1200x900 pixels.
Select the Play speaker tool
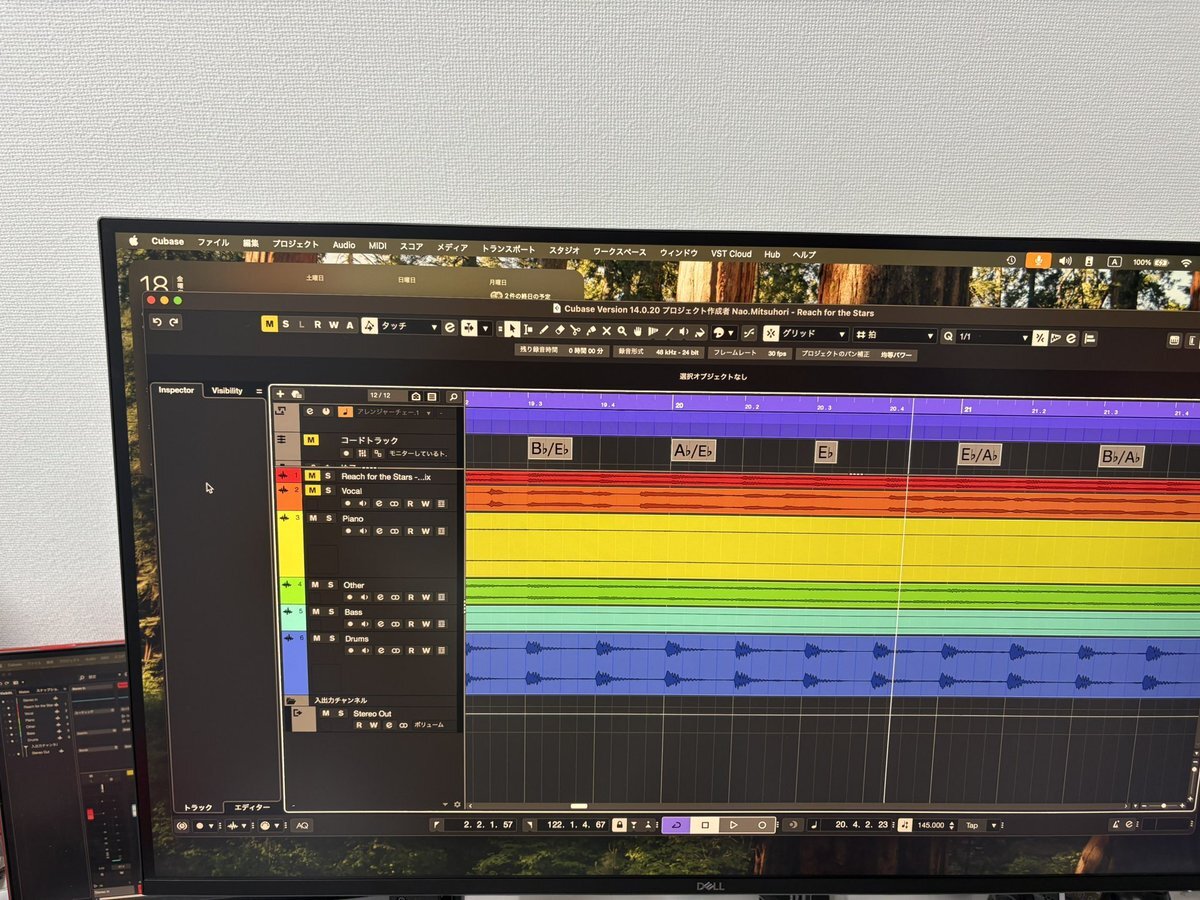pyautogui.click(x=684, y=332)
